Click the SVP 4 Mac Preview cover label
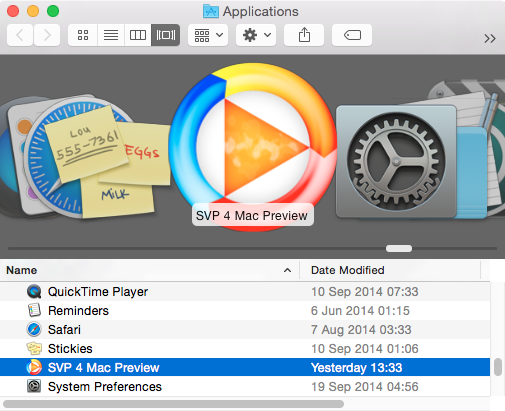 pos(252,215)
